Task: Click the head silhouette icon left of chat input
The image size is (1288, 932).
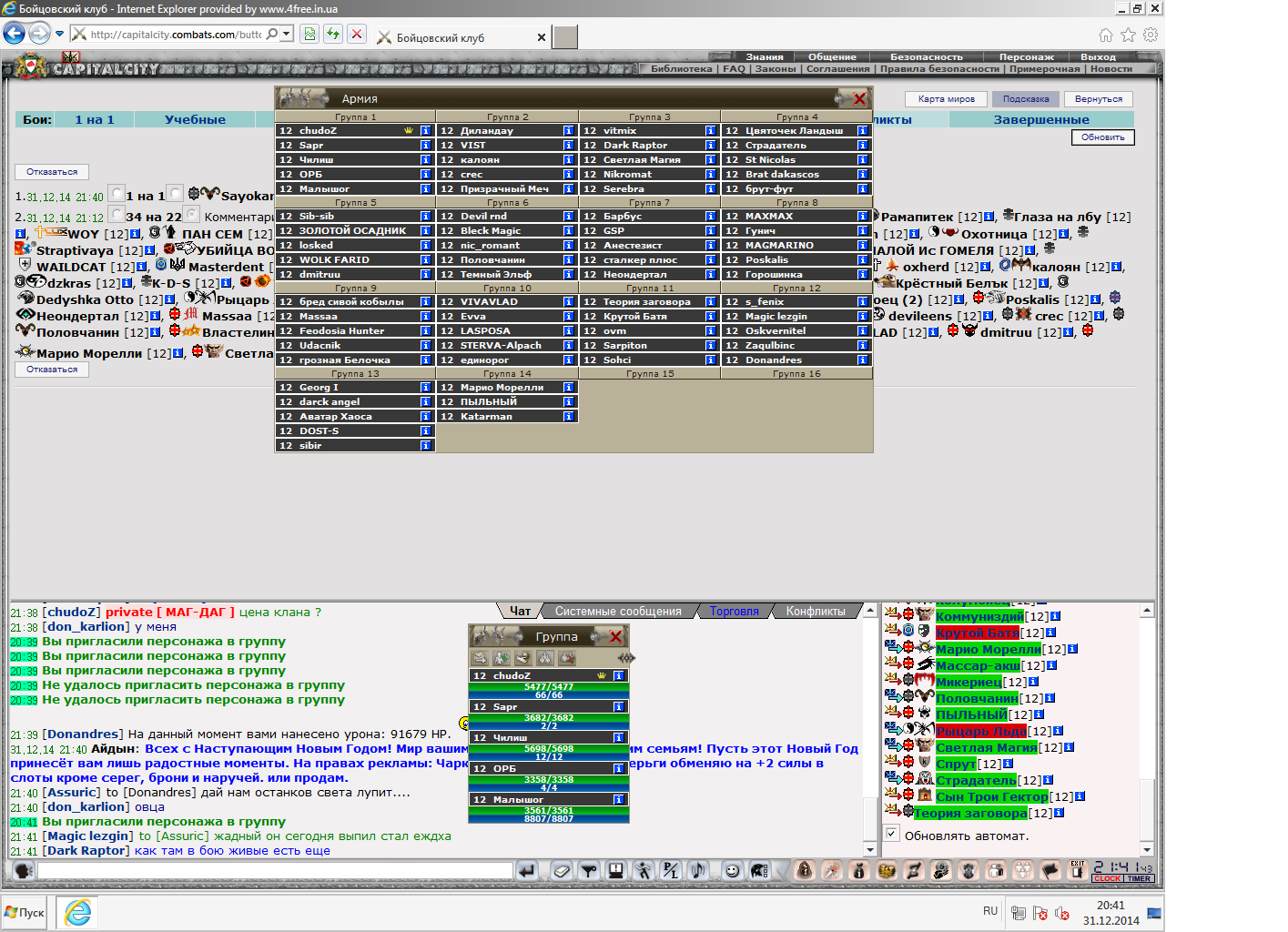Action: click(24, 871)
